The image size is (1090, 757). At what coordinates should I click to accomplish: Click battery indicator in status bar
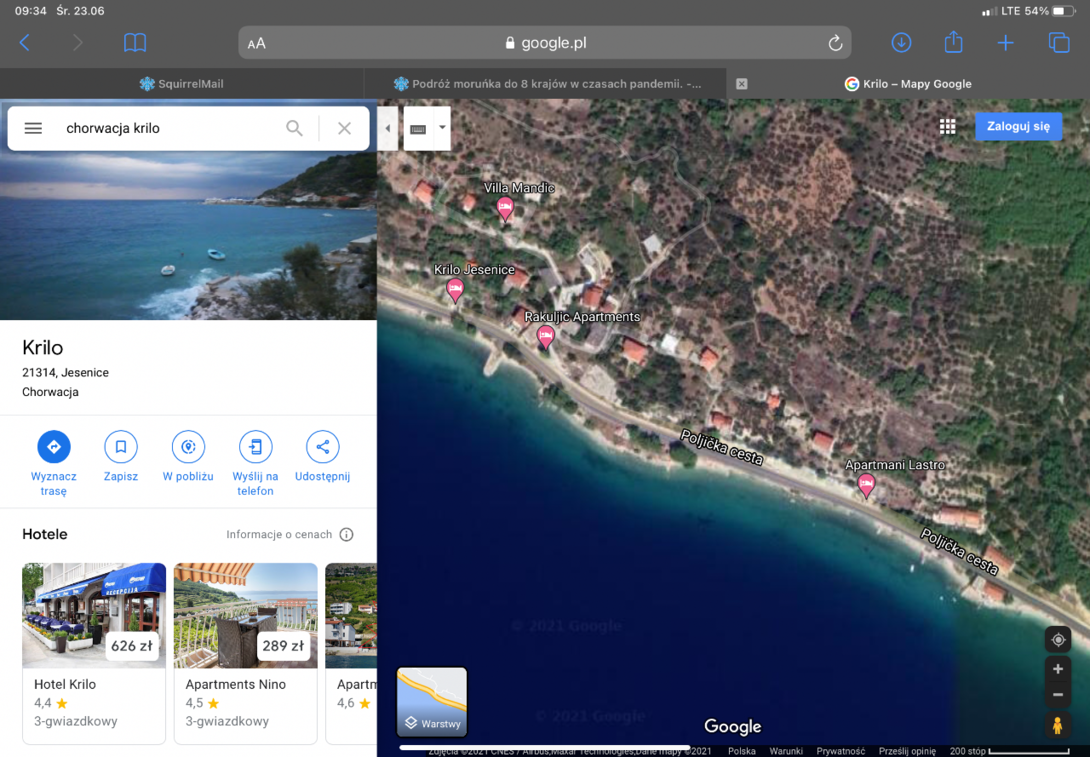pyautogui.click(x=1063, y=11)
